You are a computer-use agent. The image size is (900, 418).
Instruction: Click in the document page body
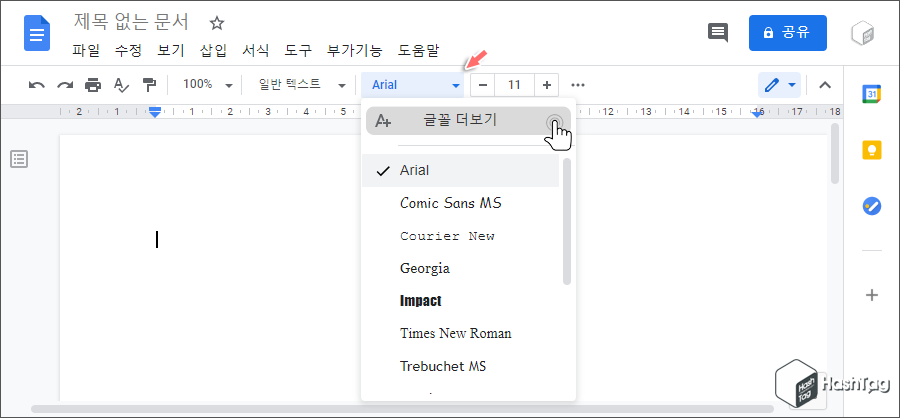210,268
